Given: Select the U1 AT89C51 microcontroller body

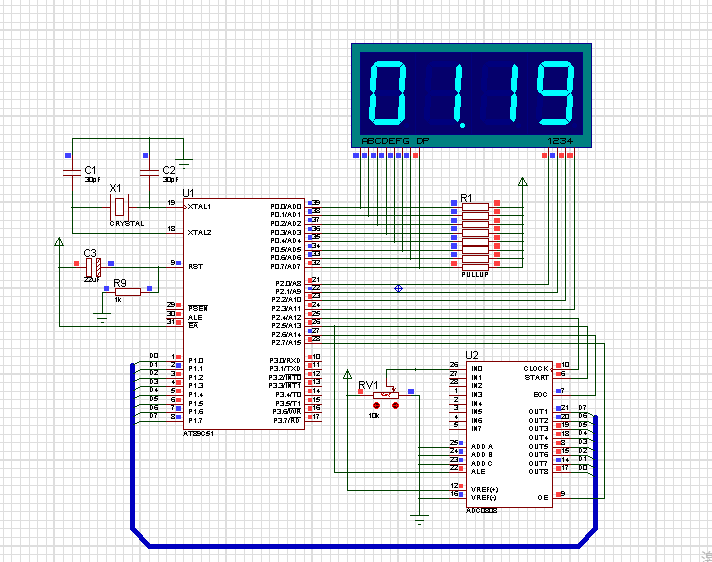Looking at the screenshot, I should click(244, 314).
